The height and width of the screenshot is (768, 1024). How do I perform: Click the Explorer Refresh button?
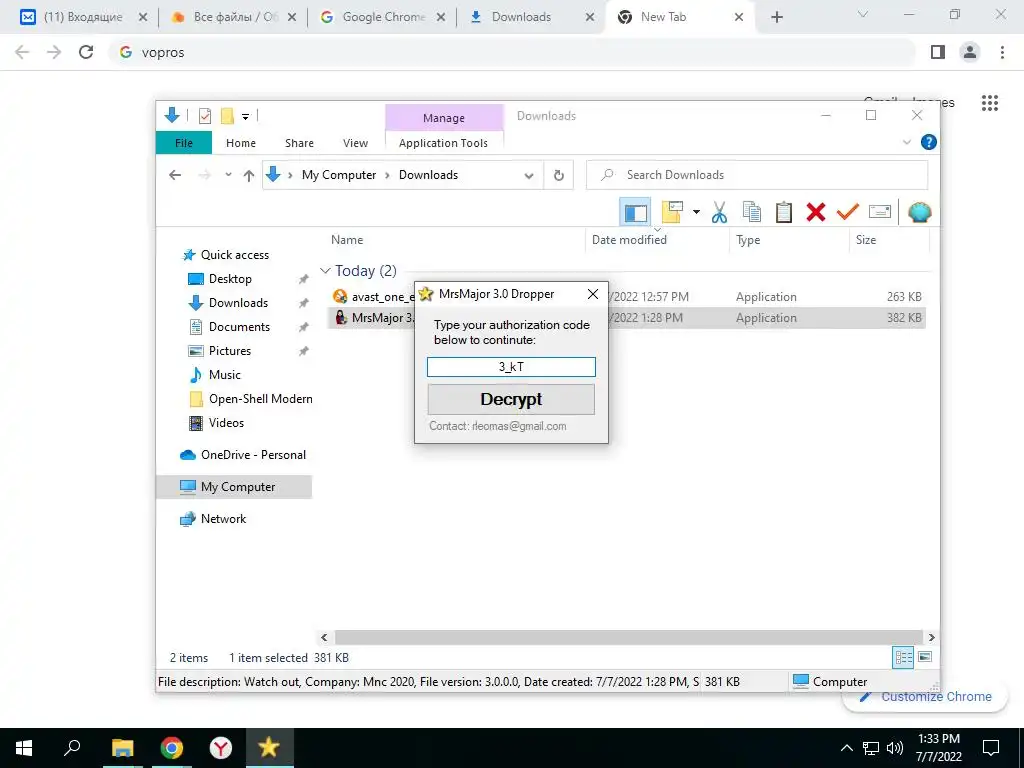tap(558, 175)
